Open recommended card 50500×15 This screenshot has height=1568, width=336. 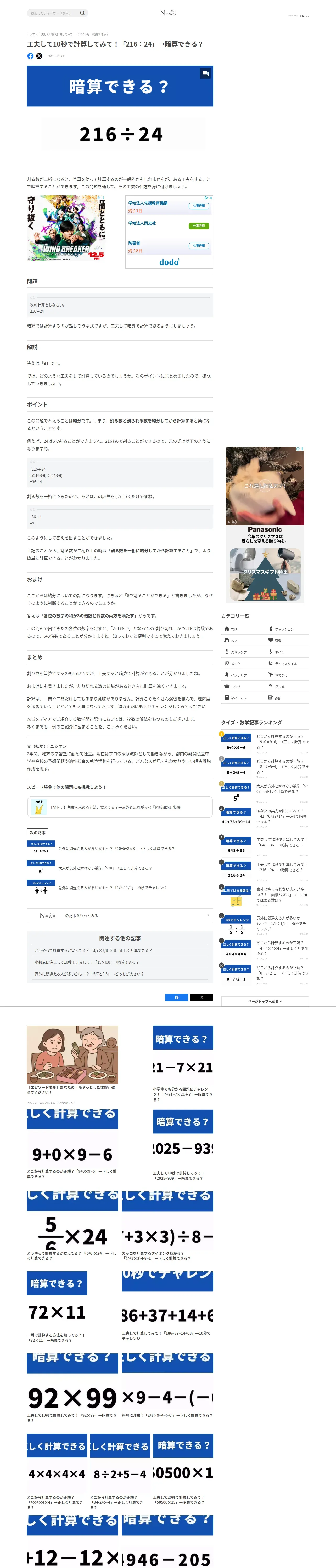(183, 1469)
